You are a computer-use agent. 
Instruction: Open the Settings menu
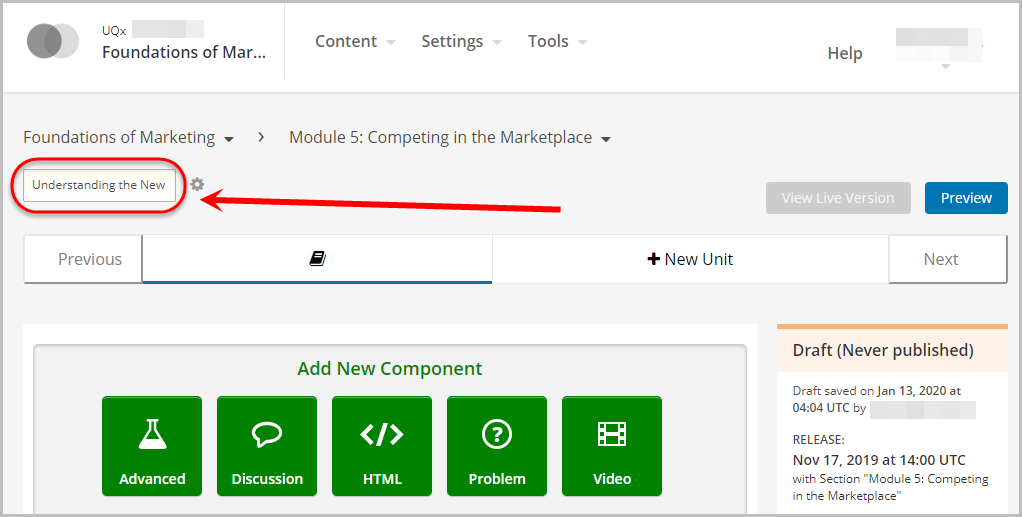click(x=461, y=41)
